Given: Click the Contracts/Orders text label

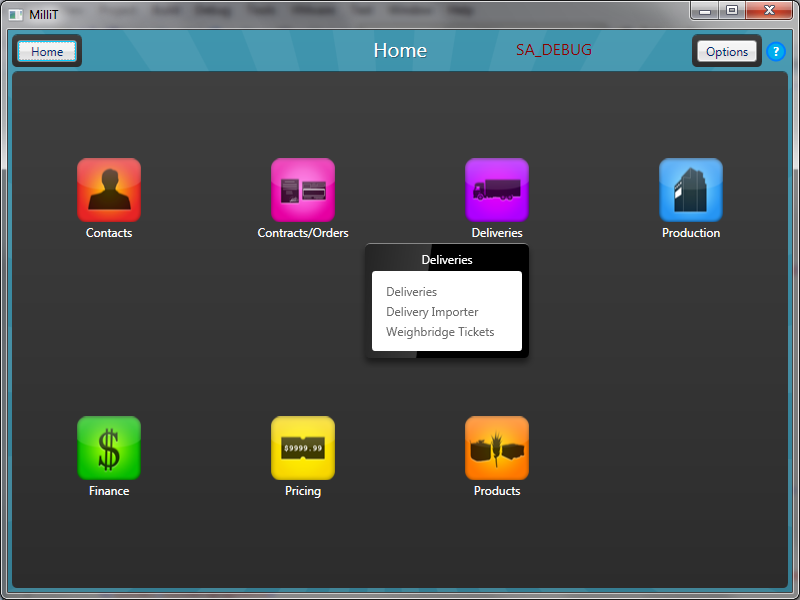Looking at the screenshot, I should pyautogui.click(x=303, y=233).
